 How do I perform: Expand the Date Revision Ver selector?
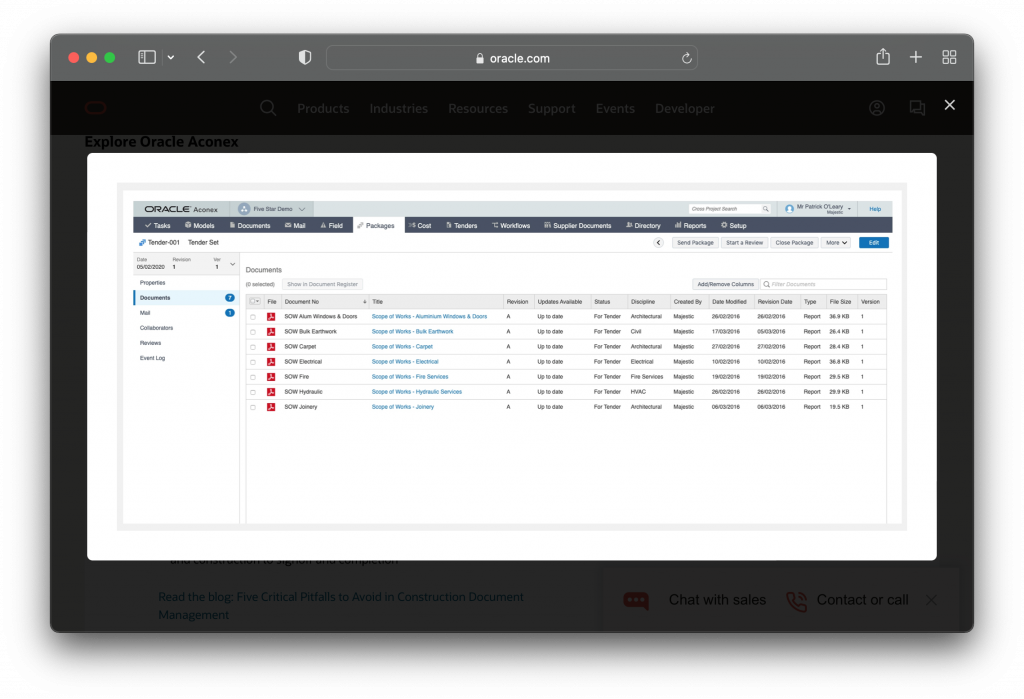click(232, 265)
